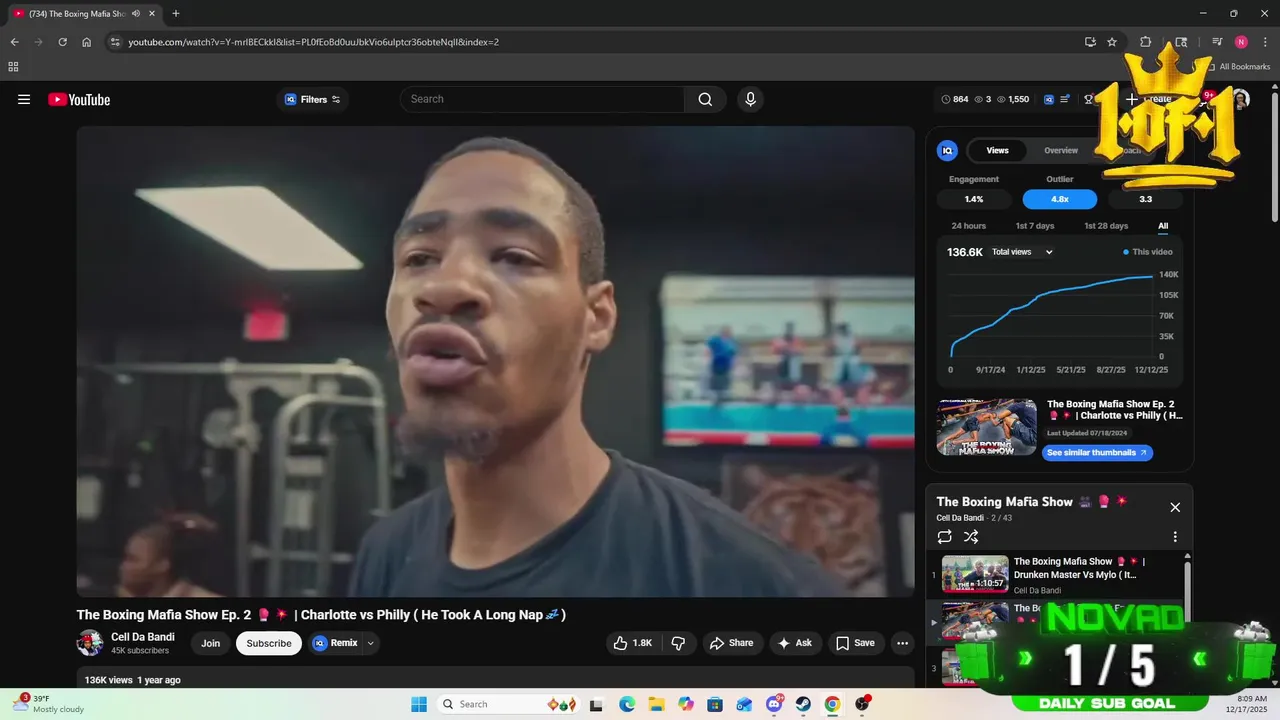Open OBS Studio from taskbar
Image resolution: width=1280 pixels, height=720 pixels.
click(862, 704)
